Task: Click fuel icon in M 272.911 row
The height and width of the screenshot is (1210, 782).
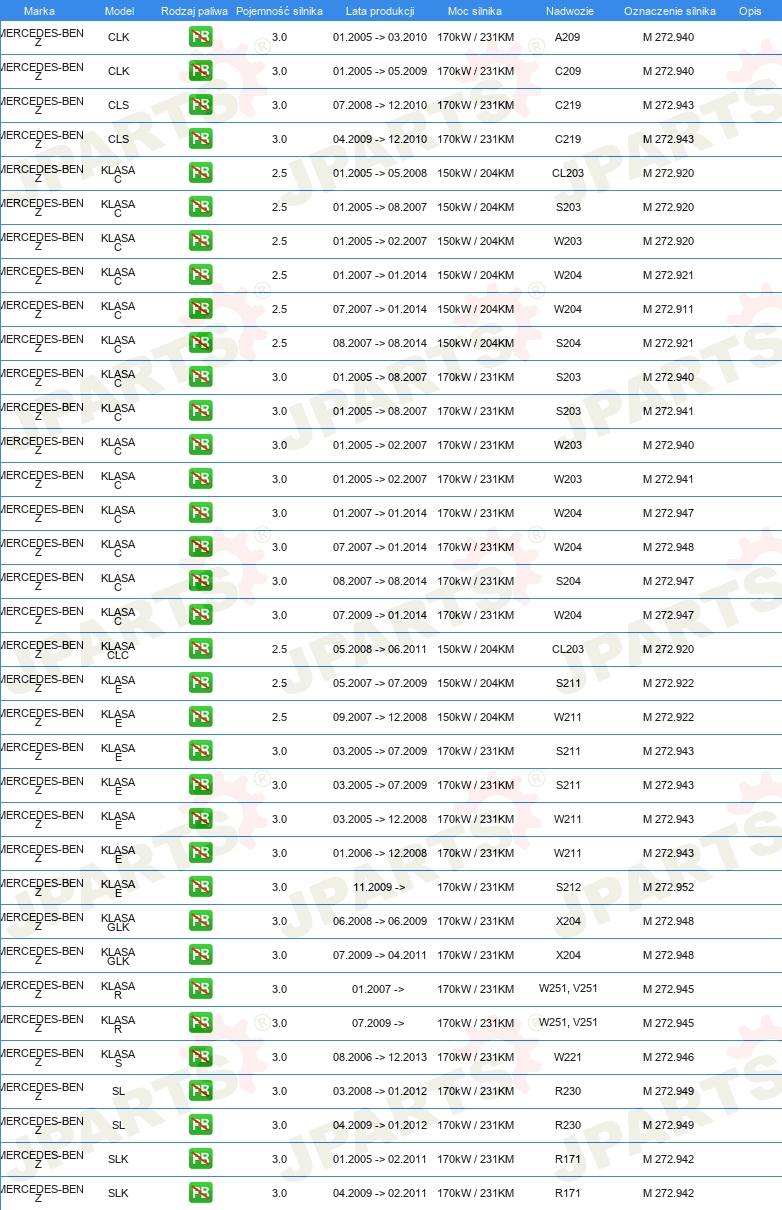Action: pyautogui.click(x=200, y=310)
